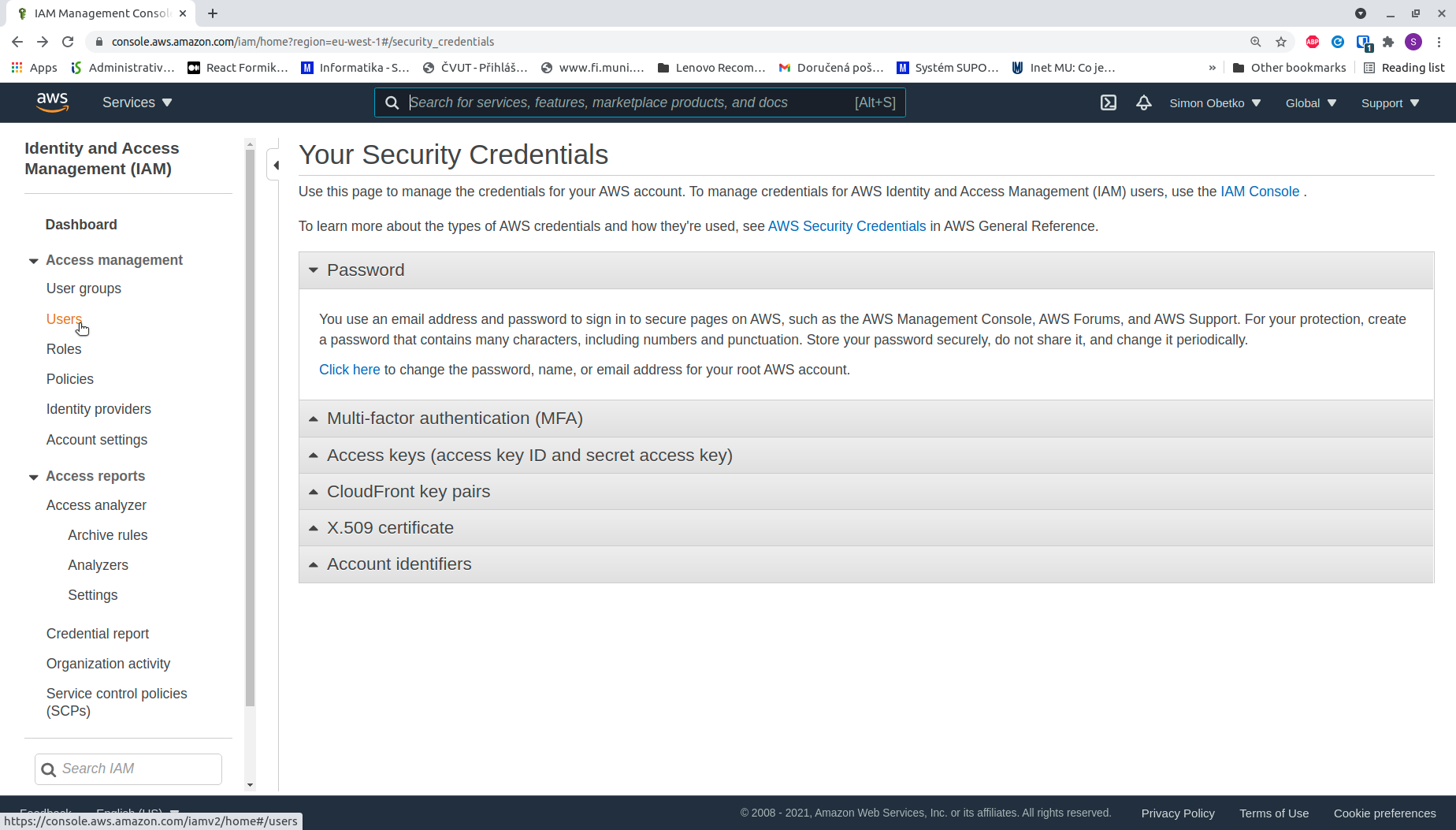Open User groups in the sidebar

(84, 288)
